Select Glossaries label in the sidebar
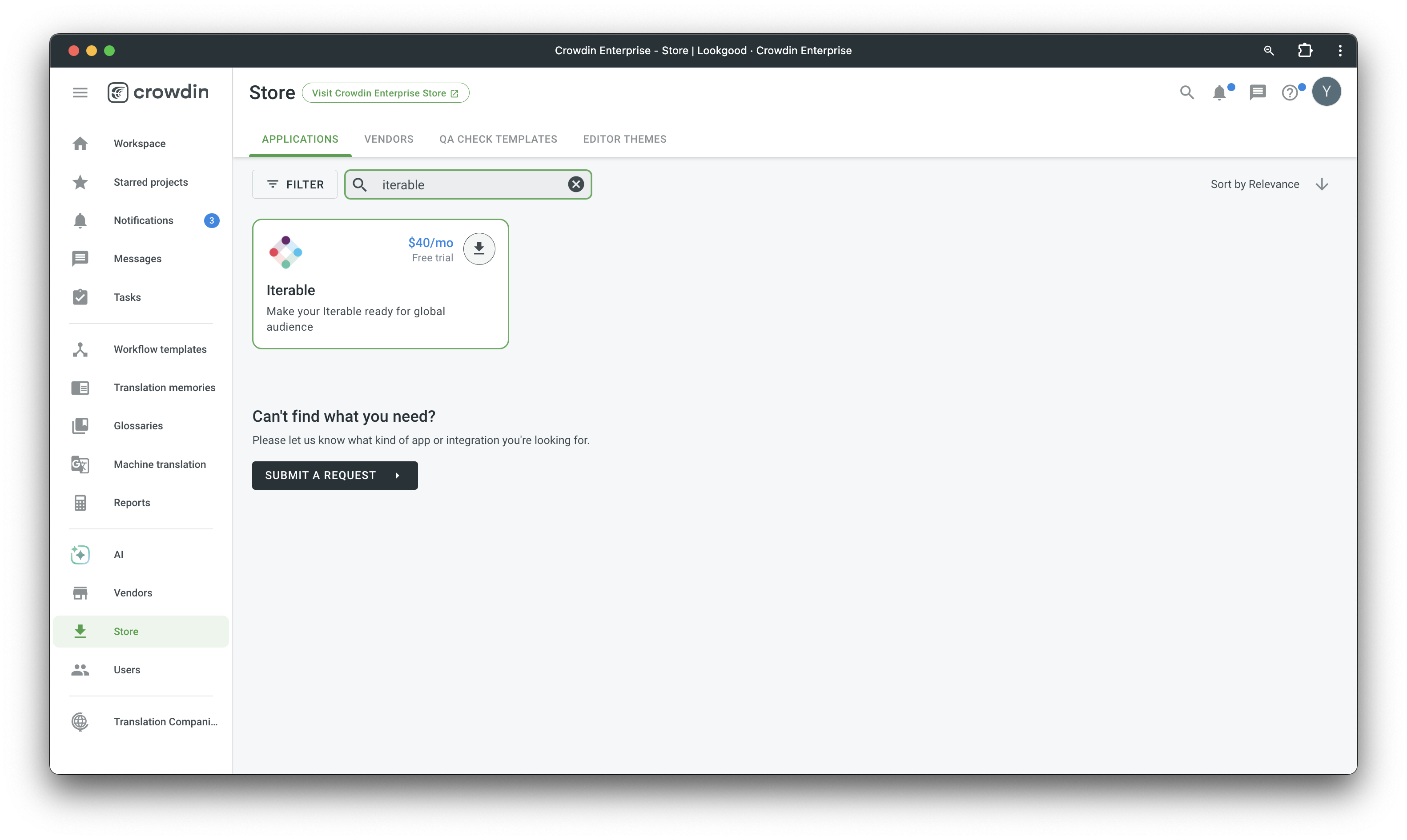 pos(138,426)
